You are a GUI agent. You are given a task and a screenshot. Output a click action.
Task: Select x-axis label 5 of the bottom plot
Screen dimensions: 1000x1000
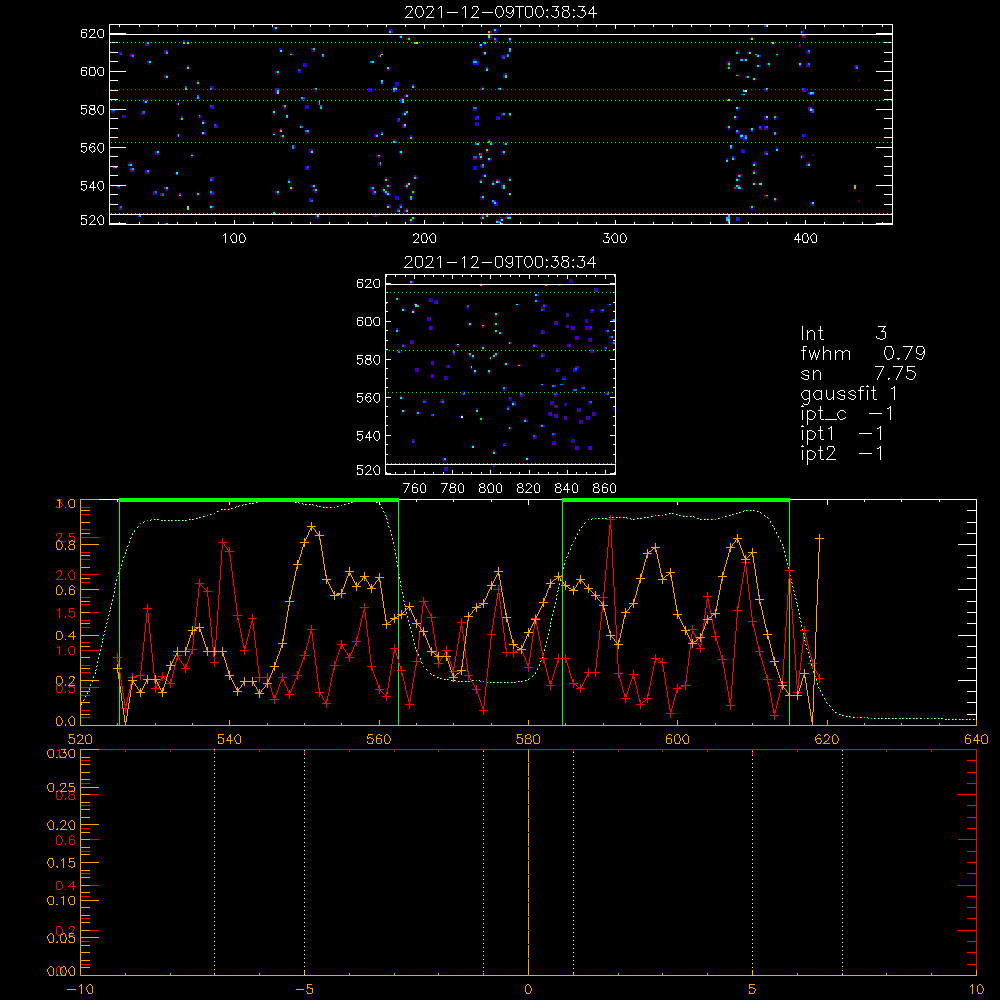coord(753,989)
